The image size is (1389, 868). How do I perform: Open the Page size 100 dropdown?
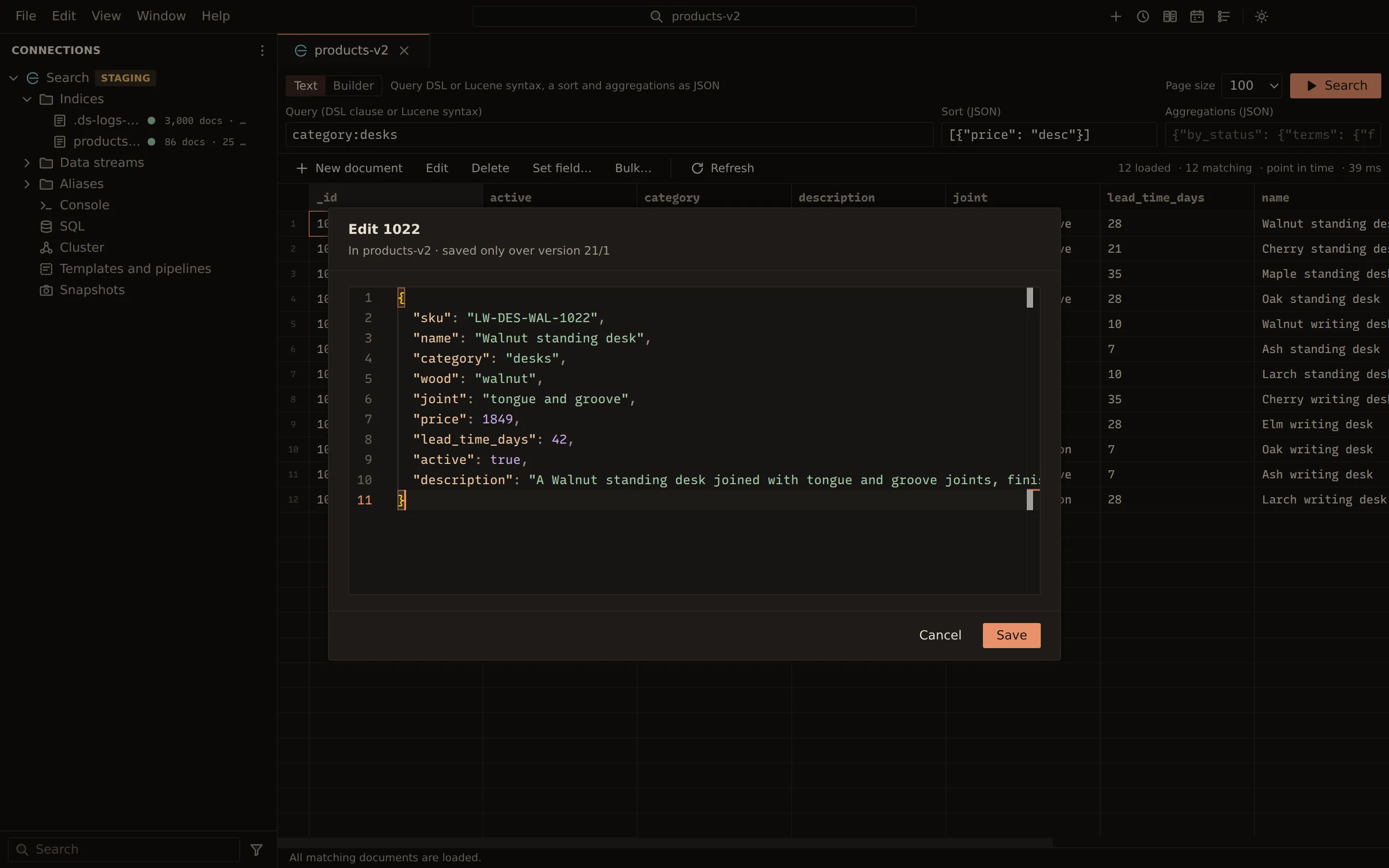coord(1252,86)
